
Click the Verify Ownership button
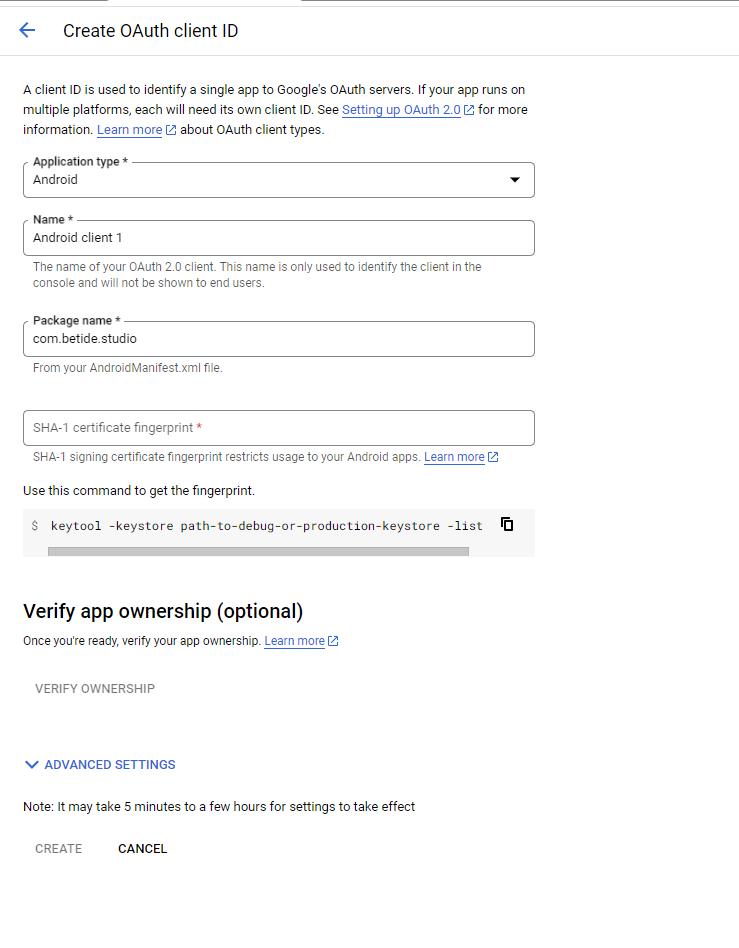click(x=95, y=689)
